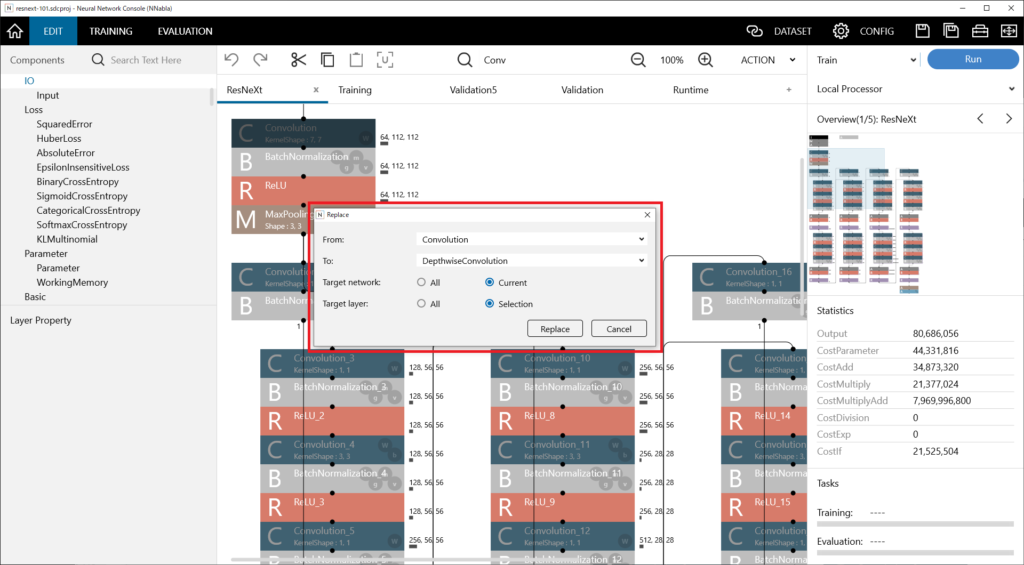
Task: Switch to the TRAINING tab
Action: tap(110, 31)
